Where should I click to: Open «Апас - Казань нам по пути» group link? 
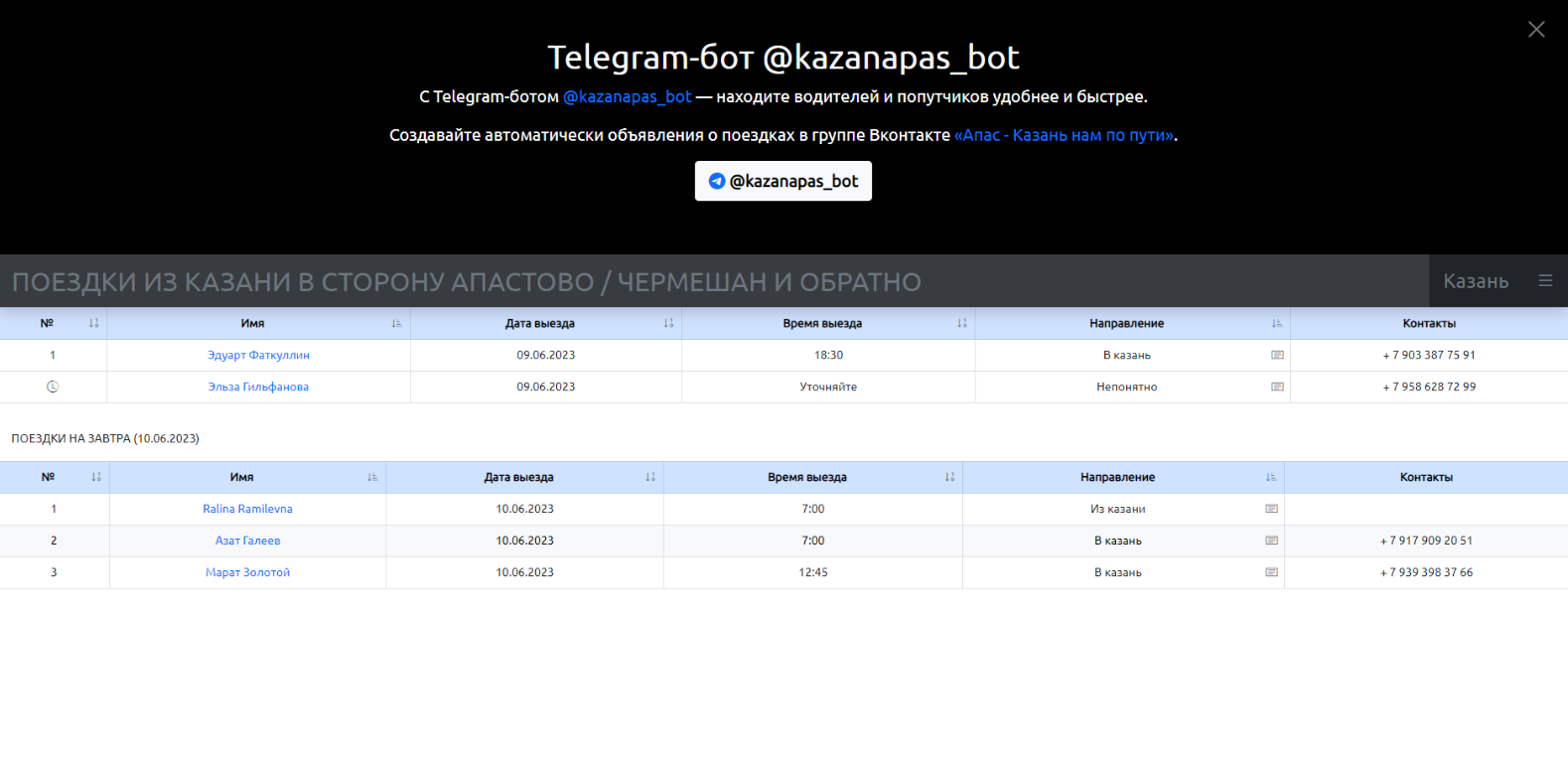point(1065,135)
